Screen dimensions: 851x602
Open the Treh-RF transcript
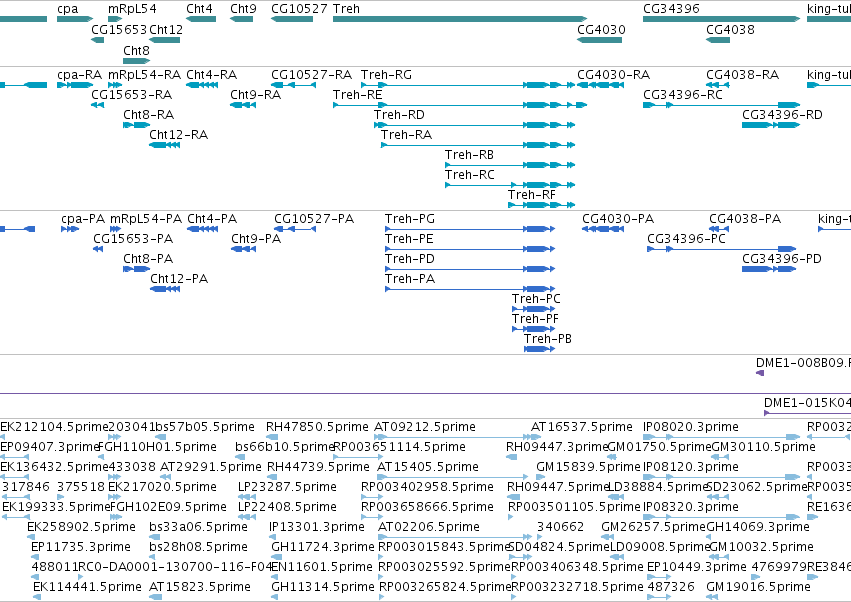click(x=541, y=205)
